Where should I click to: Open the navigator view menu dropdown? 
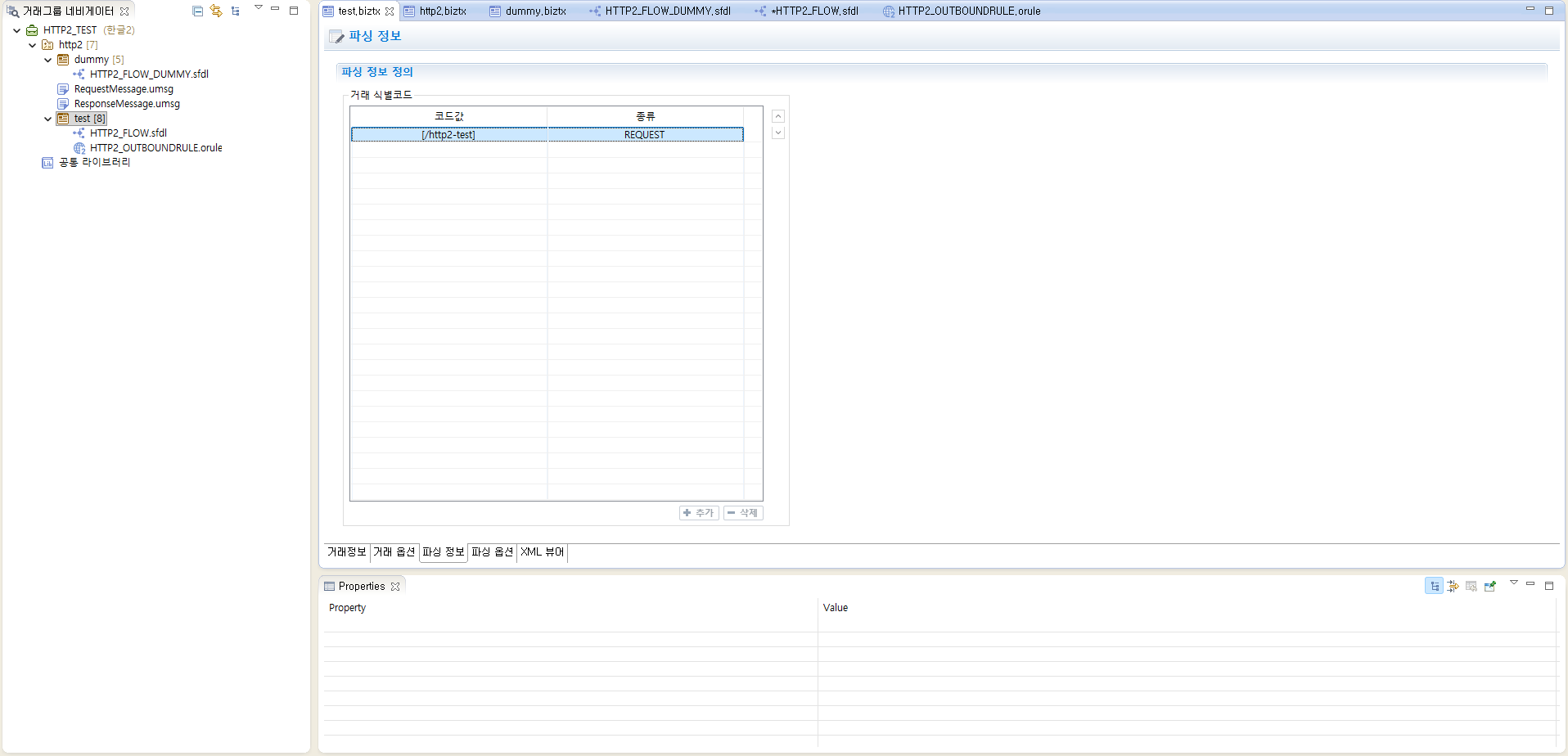tap(259, 7)
